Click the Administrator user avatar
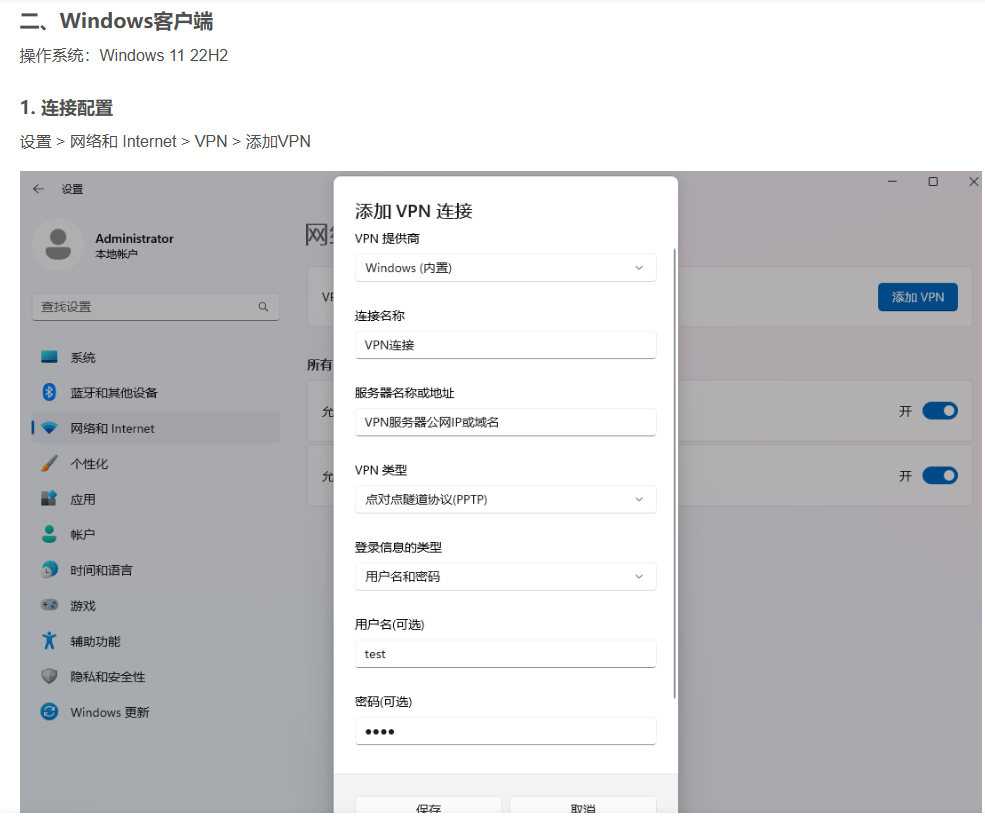Viewport: 985px width, 820px height. coord(58,244)
